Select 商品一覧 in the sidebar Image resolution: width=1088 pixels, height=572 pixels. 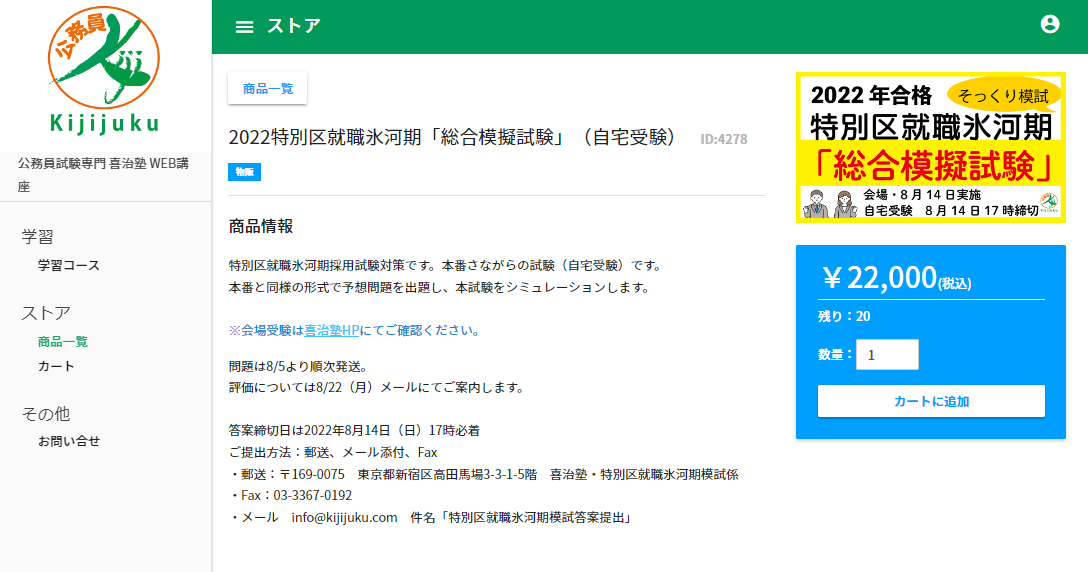coord(63,342)
